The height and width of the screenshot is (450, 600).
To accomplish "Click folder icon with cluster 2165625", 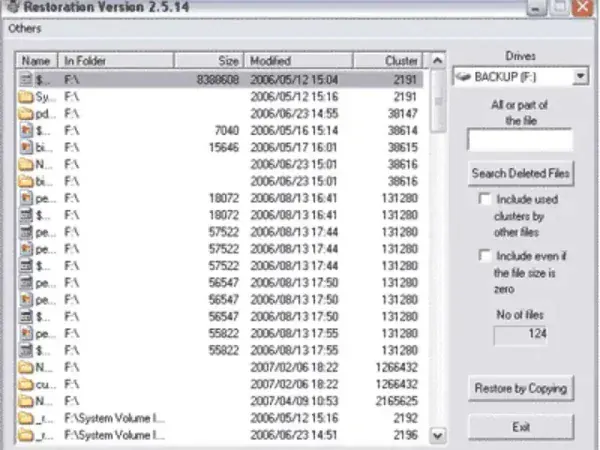I will (27, 402).
